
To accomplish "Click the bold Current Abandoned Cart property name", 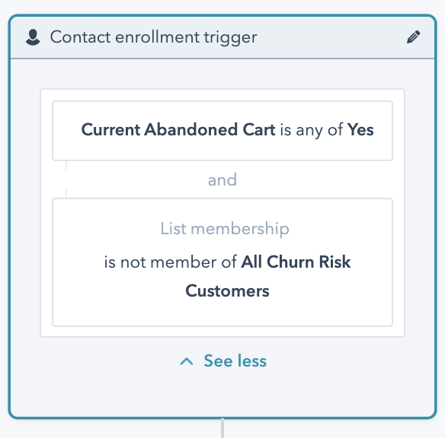I will (x=178, y=130).
